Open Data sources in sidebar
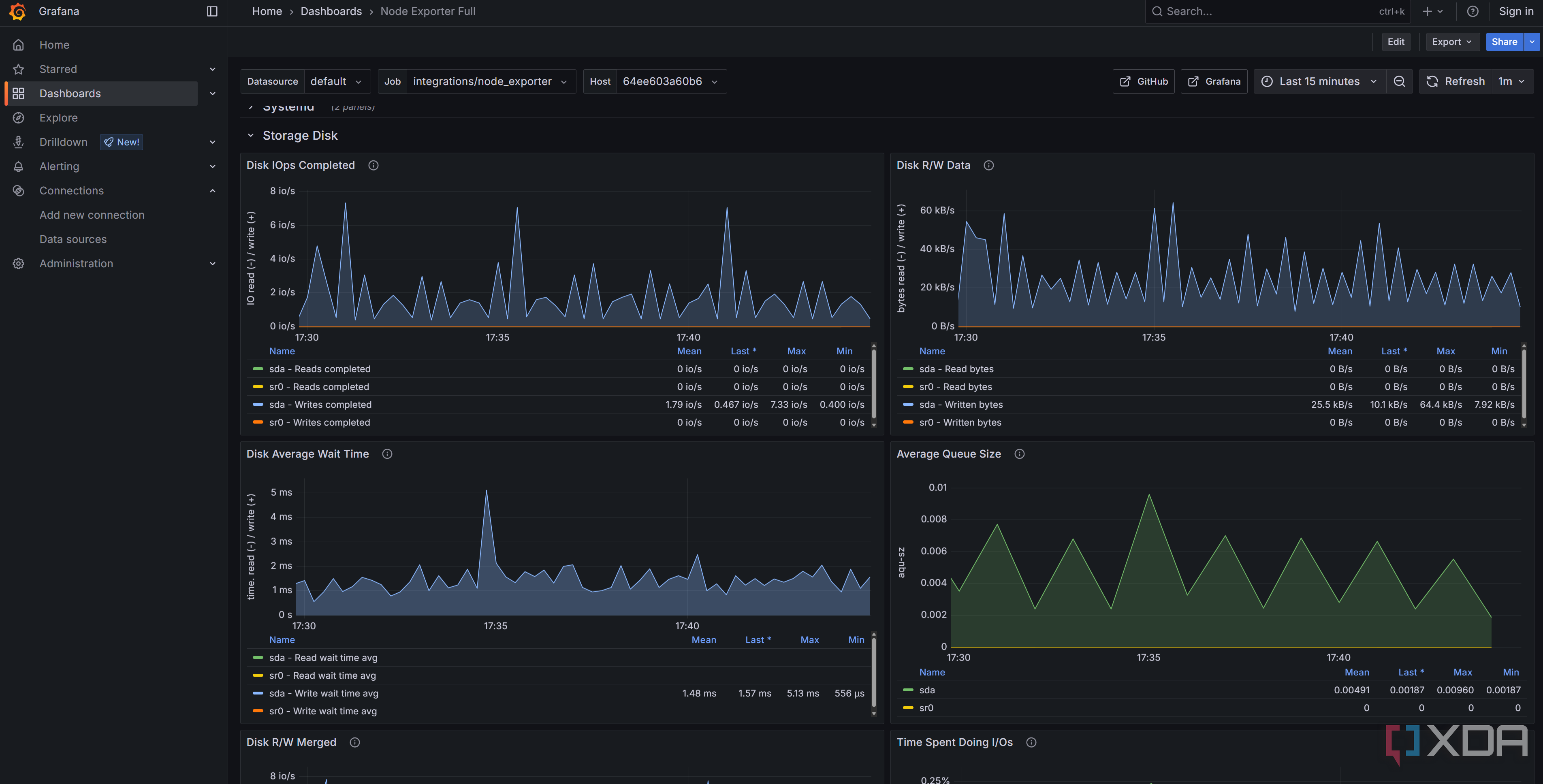The width and height of the screenshot is (1543, 784). point(73,240)
